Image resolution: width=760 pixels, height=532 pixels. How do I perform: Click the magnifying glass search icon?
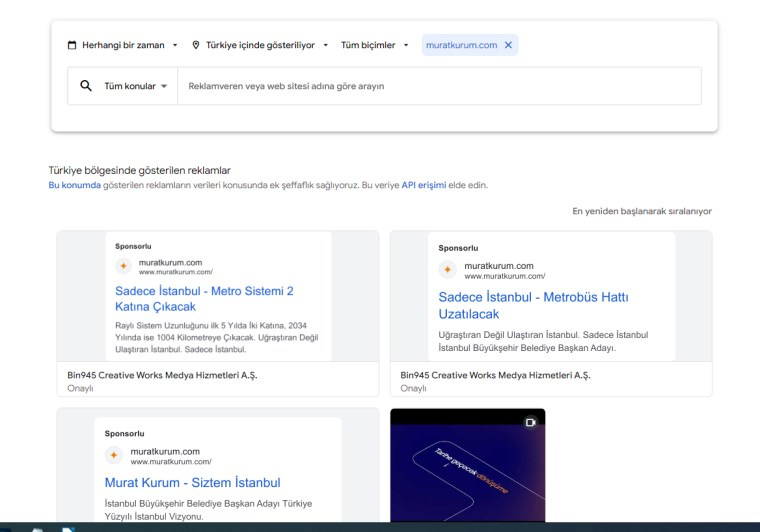(x=86, y=86)
